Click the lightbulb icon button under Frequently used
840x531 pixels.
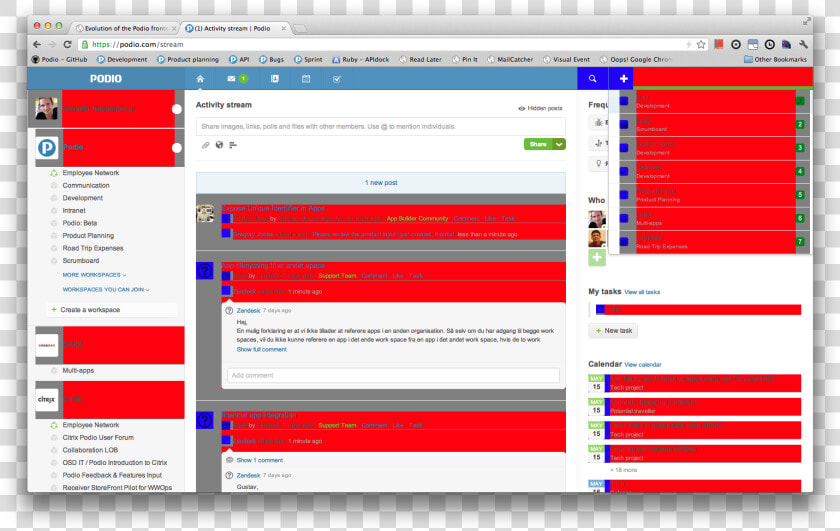tap(598, 163)
